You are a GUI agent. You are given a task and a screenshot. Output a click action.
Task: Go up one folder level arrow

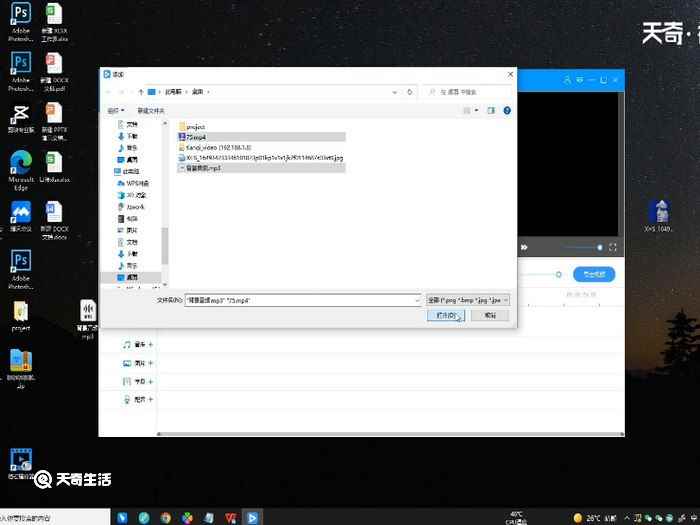pyautogui.click(x=139, y=92)
